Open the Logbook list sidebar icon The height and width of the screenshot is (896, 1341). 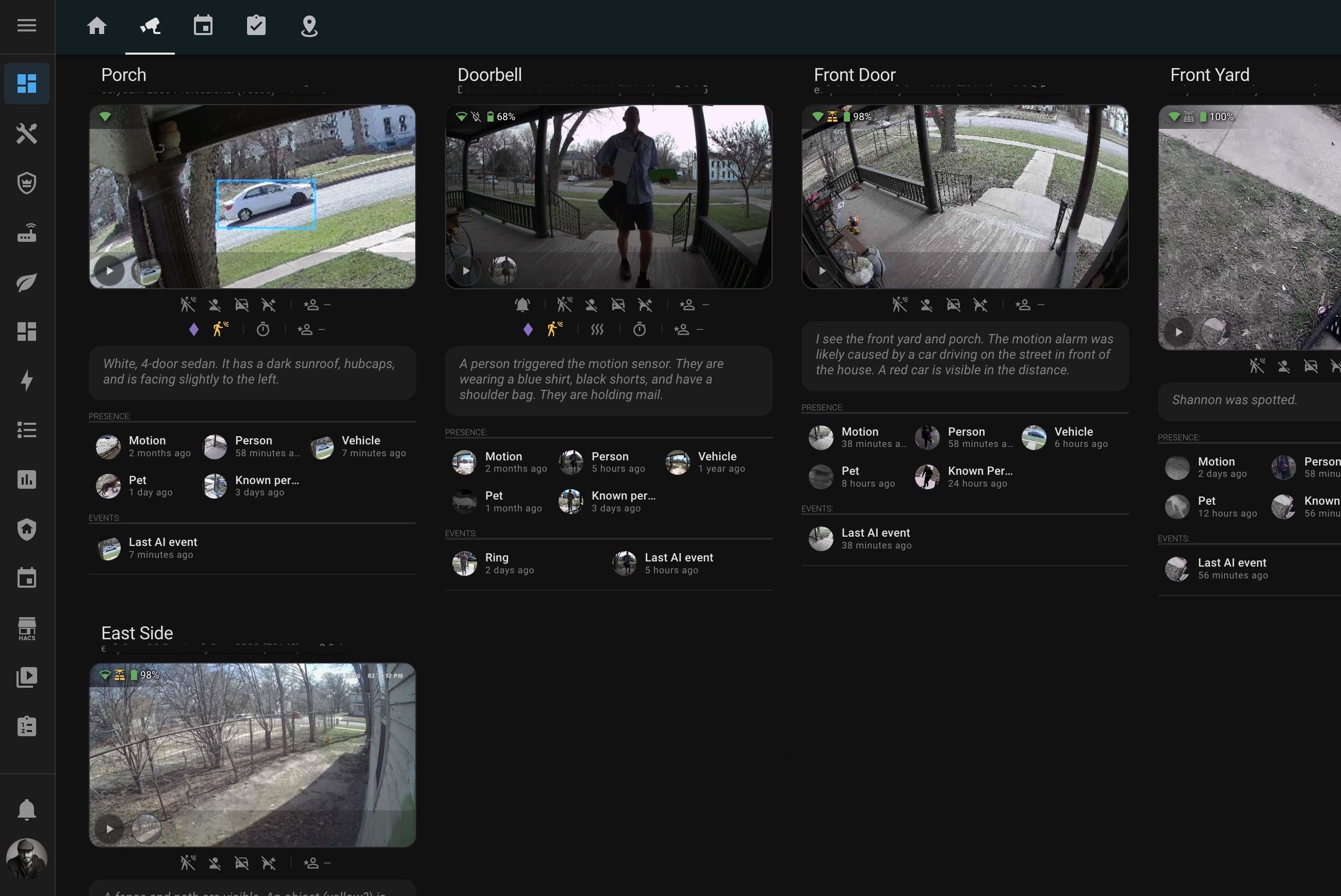[27, 430]
